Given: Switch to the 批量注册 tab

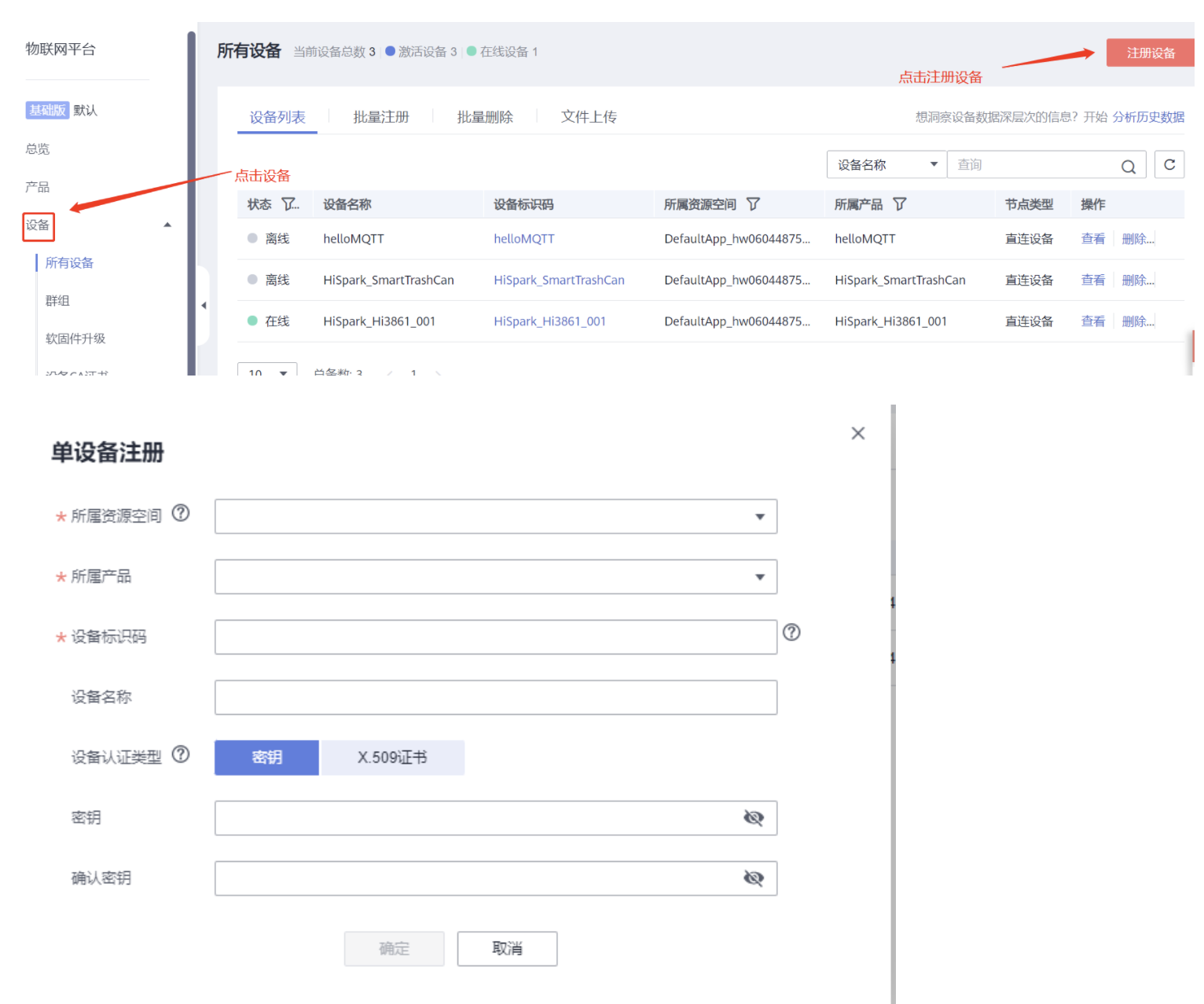Looking at the screenshot, I should coord(381,117).
